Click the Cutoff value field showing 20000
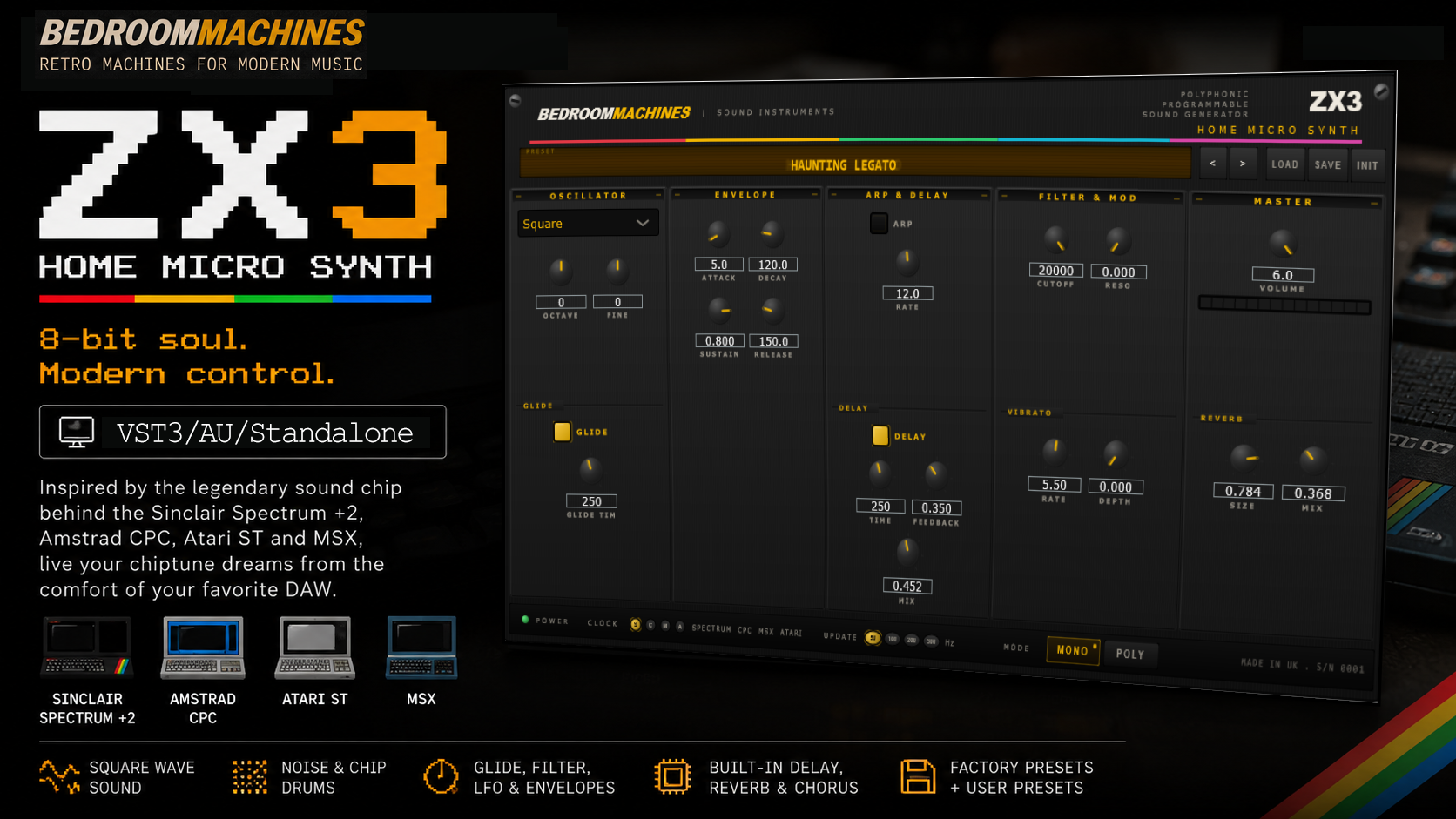Image resolution: width=1456 pixels, height=819 pixels. (x=1055, y=271)
